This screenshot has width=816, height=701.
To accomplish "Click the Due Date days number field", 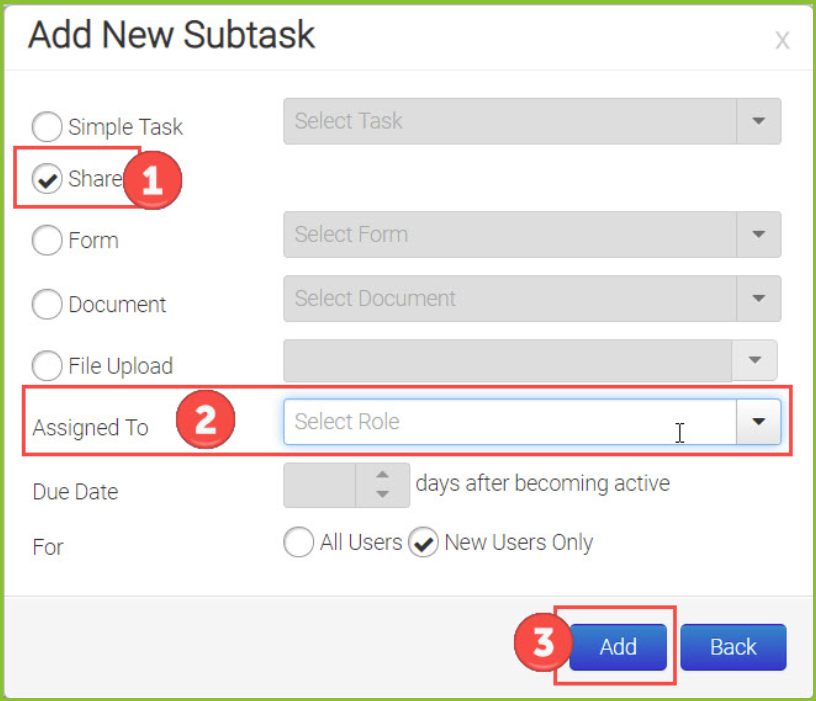I will pyautogui.click(x=320, y=485).
